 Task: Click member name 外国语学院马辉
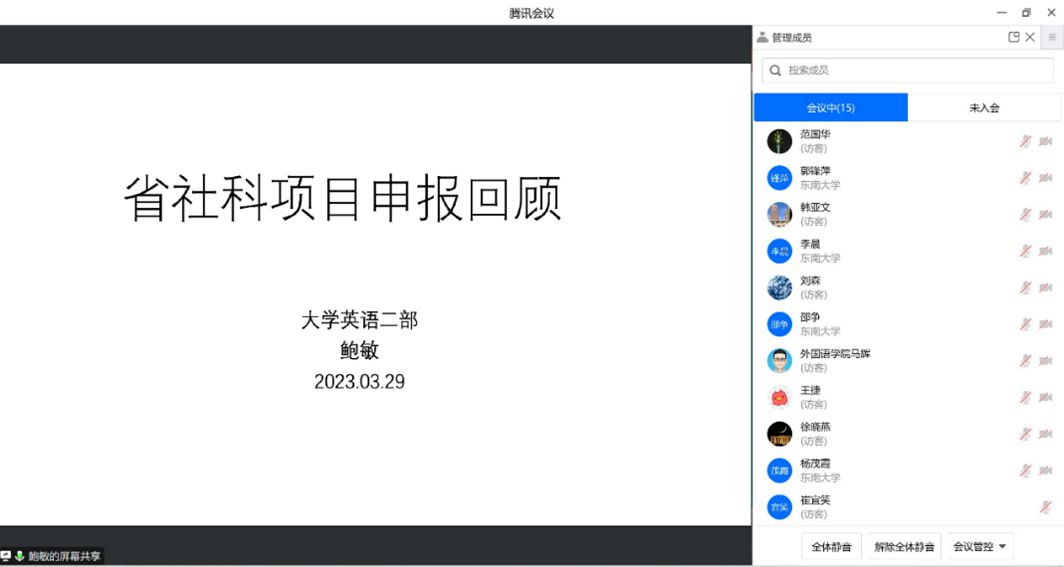(835, 354)
